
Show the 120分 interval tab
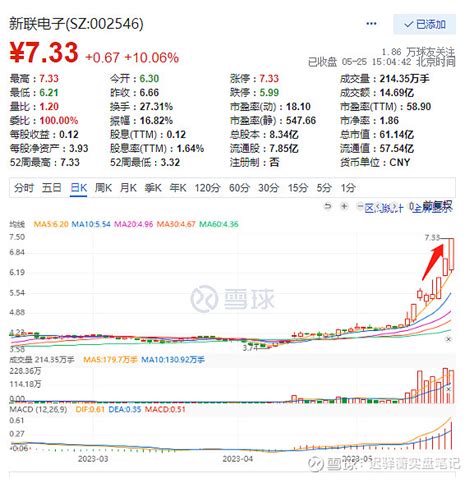point(207,188)
